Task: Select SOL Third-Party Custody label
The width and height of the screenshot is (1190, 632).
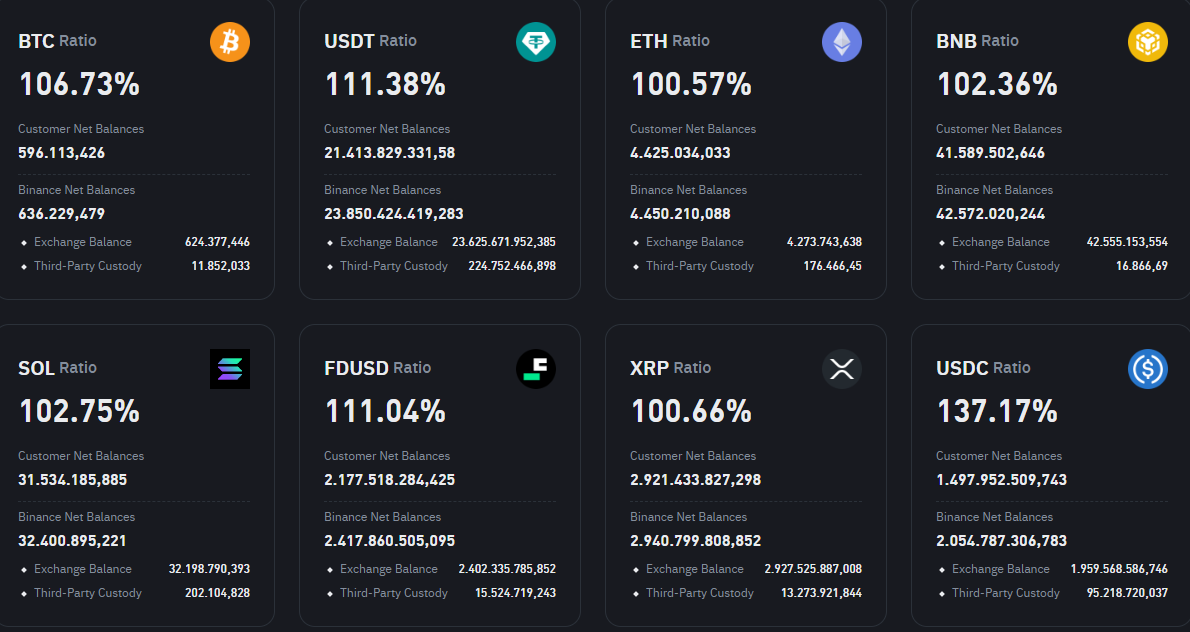Action: (x=88, y=593)
